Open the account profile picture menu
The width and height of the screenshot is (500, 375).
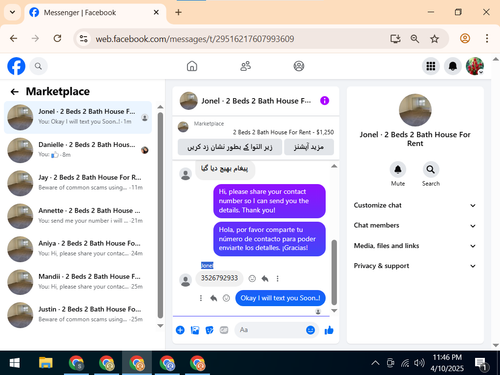click(x=475, y=66)
